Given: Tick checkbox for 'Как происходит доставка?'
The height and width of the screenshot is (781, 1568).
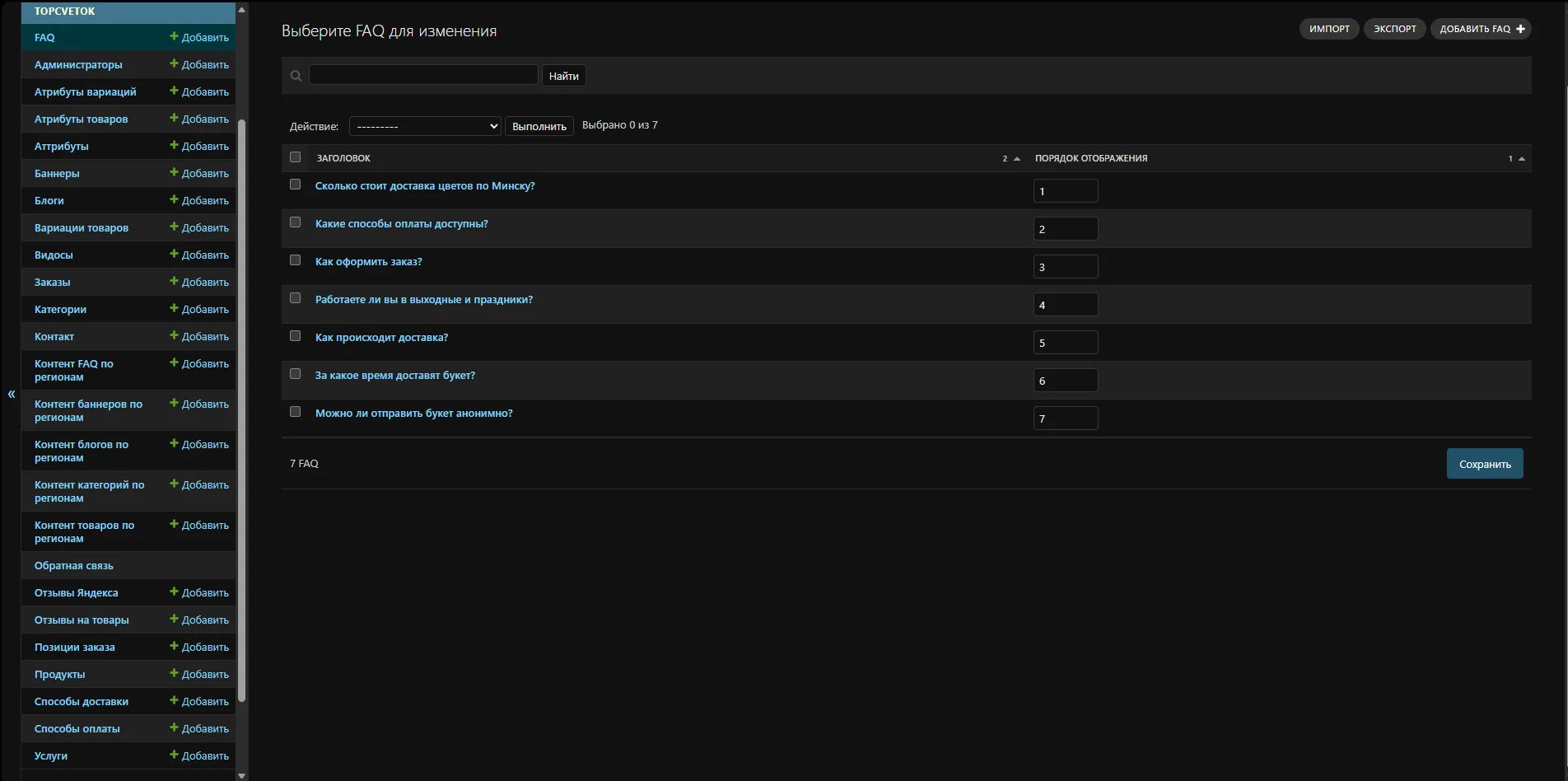Looking at the screenshot, I should pos(296,336).
